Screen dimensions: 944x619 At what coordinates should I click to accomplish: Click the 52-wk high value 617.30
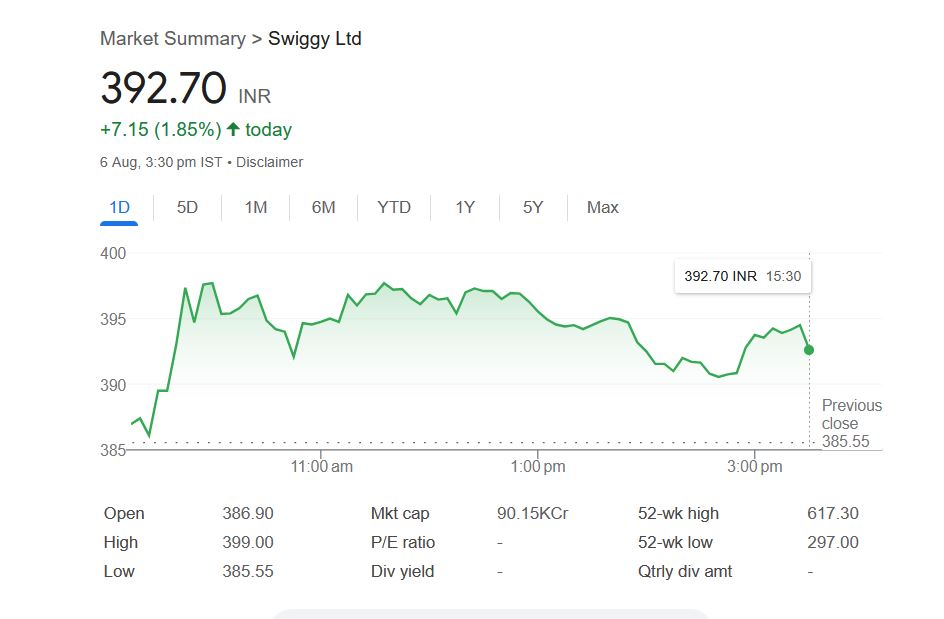click(x=832, y=514)
